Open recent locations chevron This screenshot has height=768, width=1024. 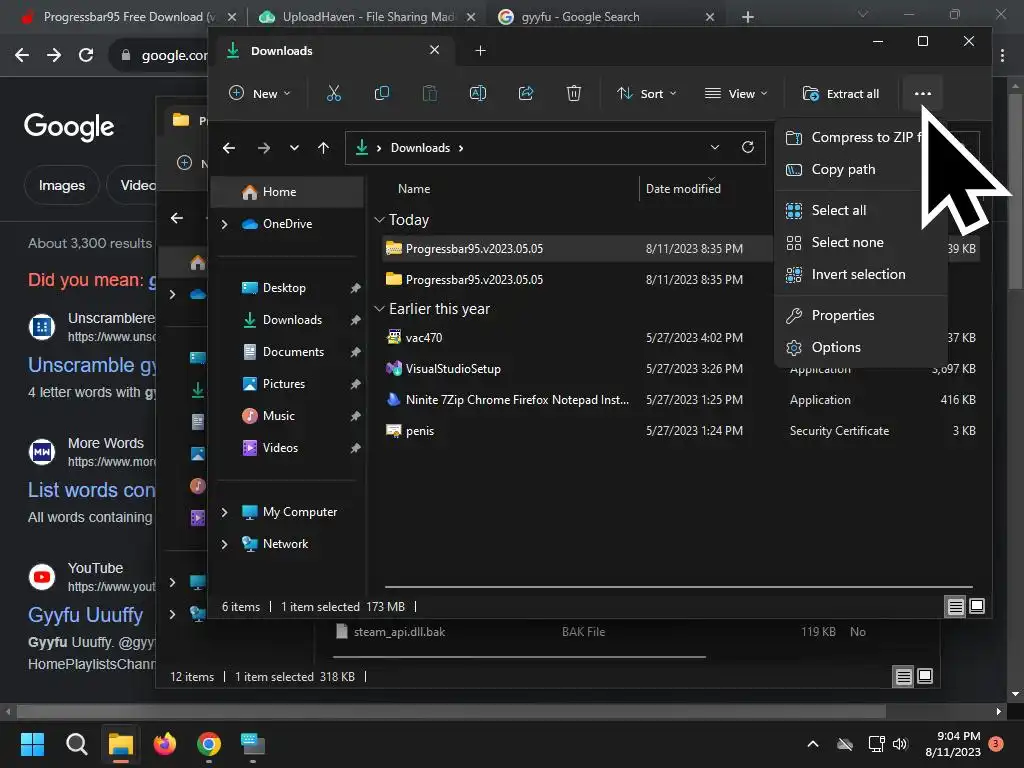[294, 148]
